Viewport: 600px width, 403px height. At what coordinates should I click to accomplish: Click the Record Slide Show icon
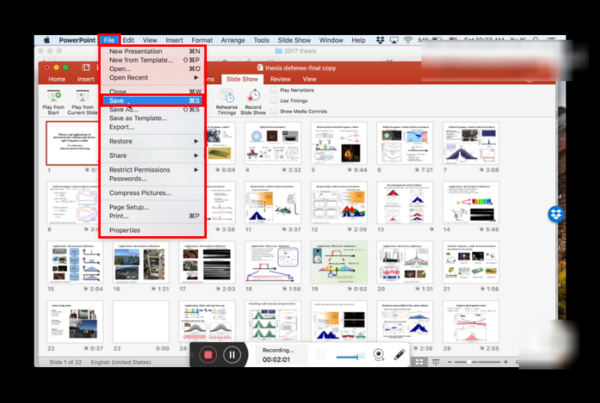coord(253,96)
